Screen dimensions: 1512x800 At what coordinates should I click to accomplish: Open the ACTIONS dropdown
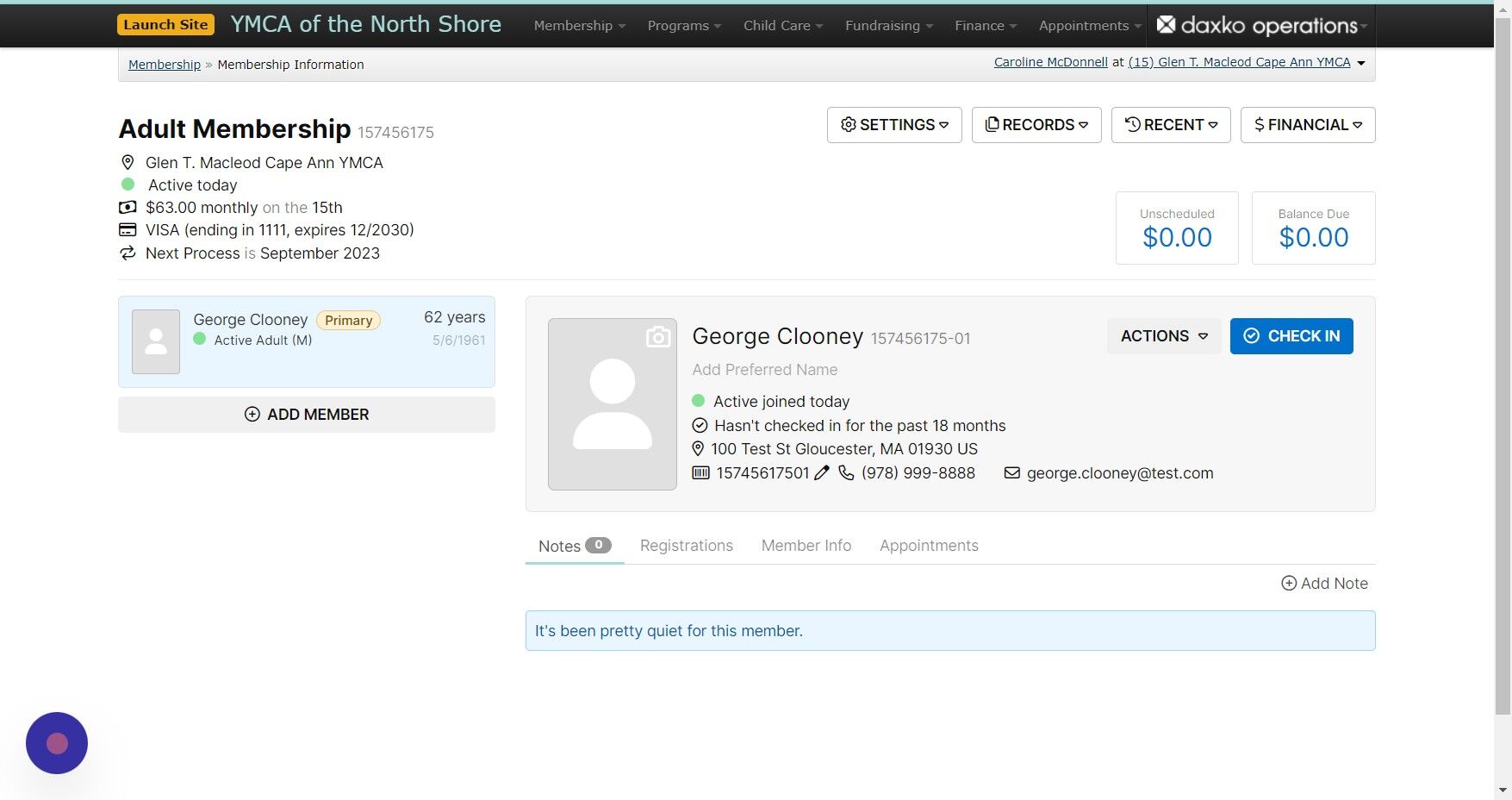coord(1163,336)
